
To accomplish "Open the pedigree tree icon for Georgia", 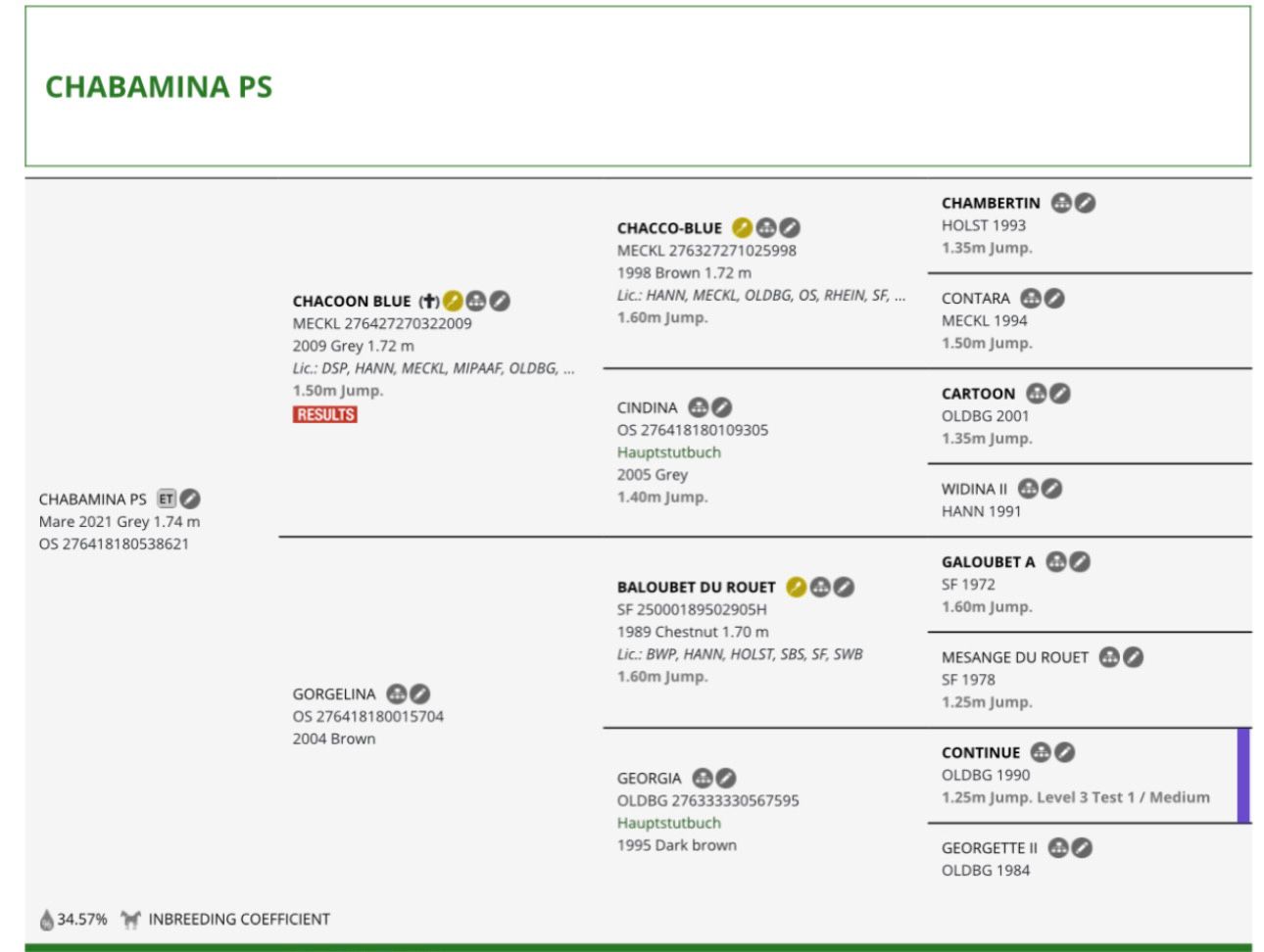I will pyautogui.click(x=703, y=778).
